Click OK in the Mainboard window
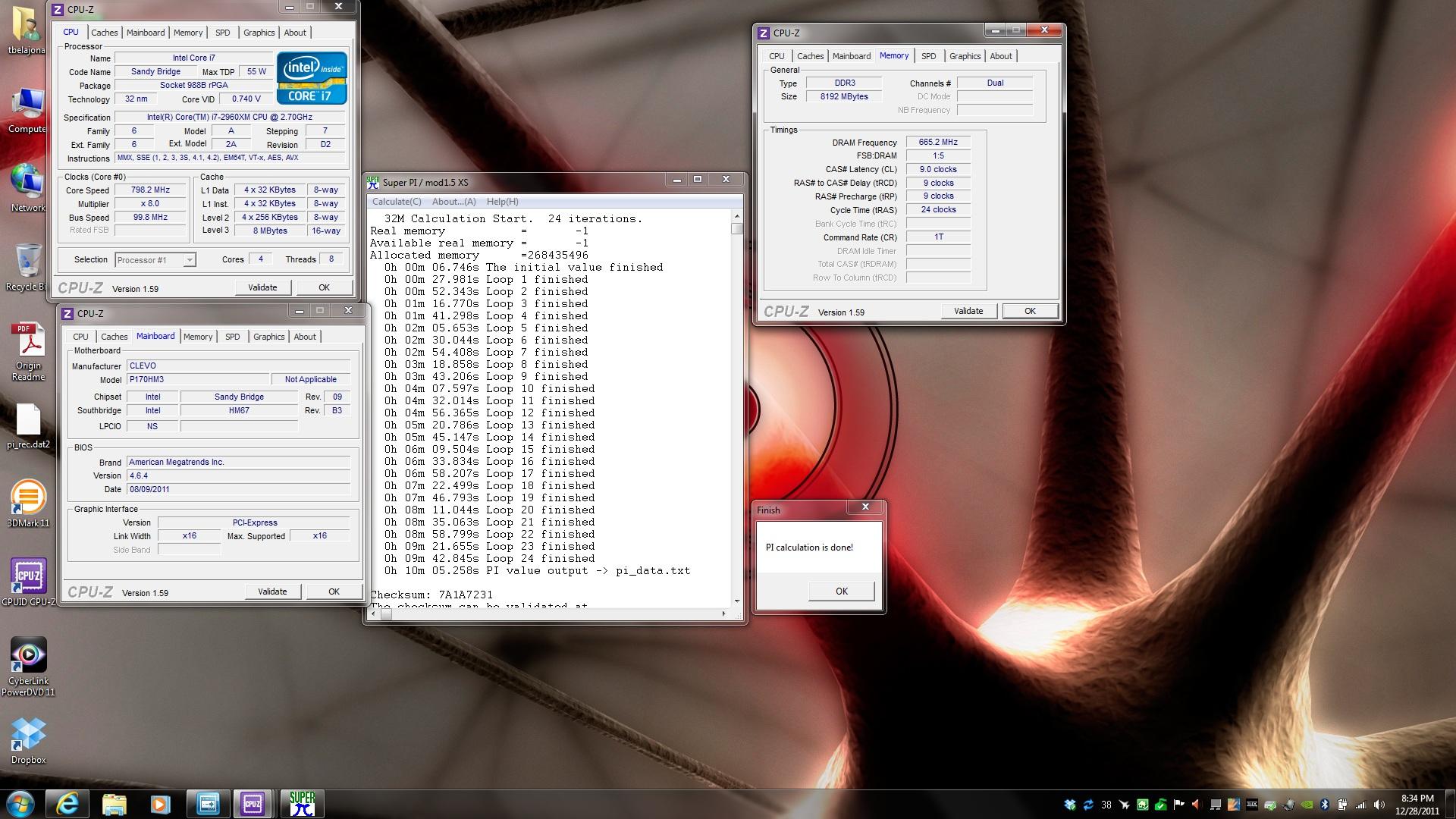The height and width of the screenshot is (819, 1456). [x=334, y=591]
